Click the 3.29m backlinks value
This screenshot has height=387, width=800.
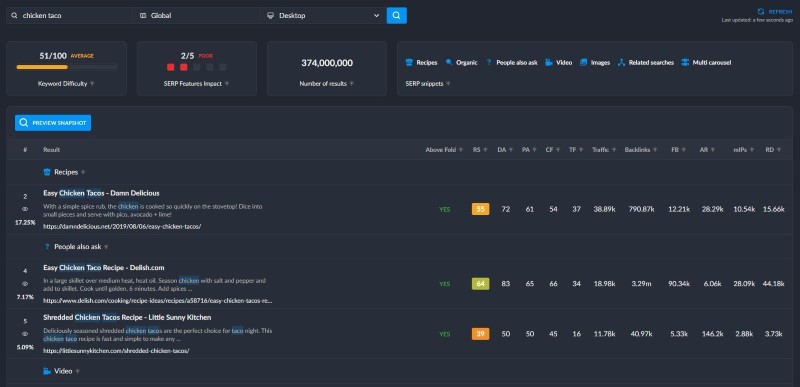(x=641, y=283)
